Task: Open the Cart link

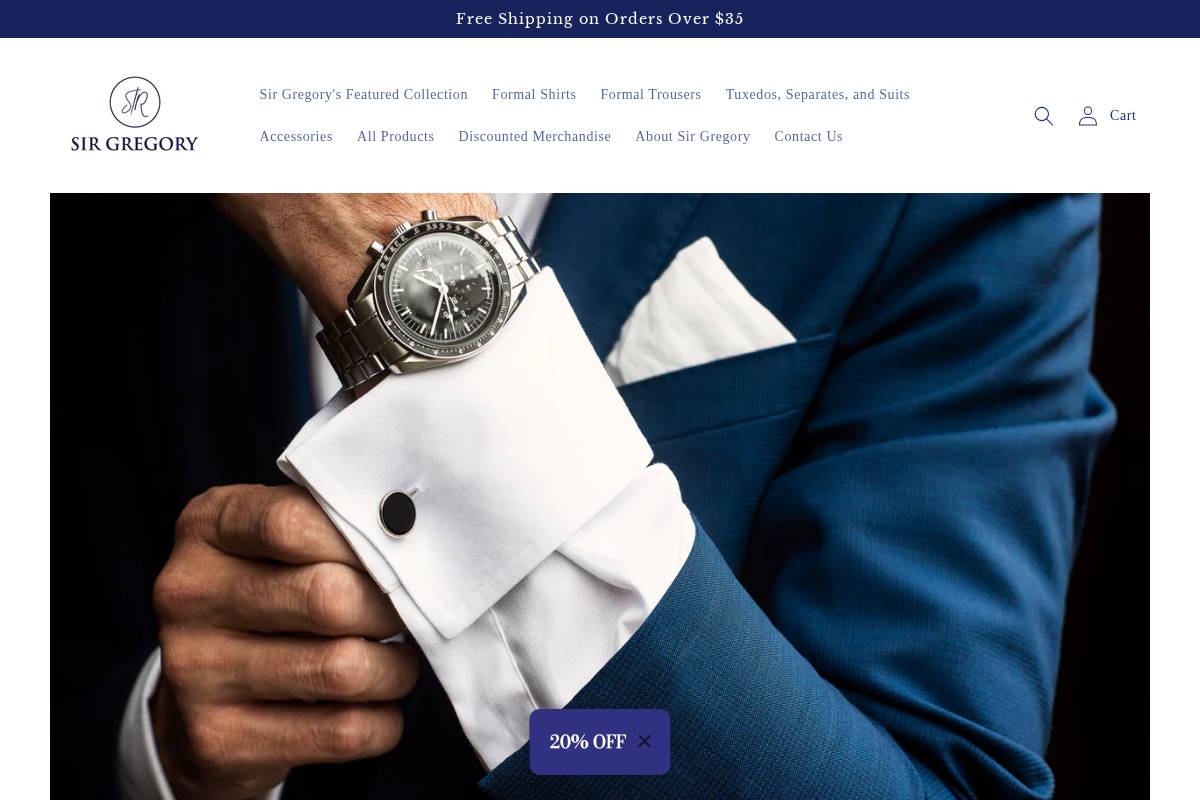Action: click(x=1122, y=116)
